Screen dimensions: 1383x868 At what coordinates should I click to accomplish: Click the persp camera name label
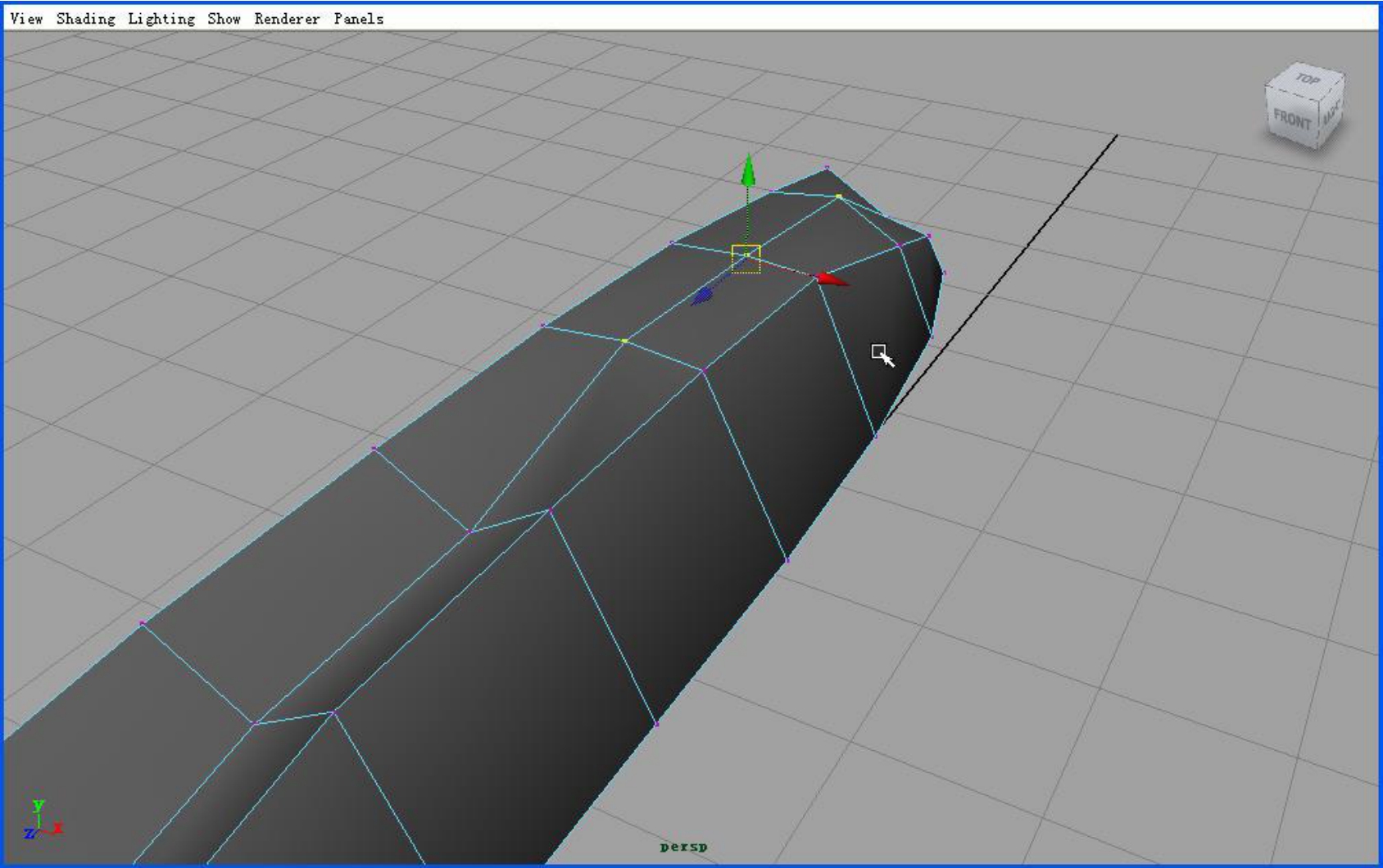pos(683,848)
